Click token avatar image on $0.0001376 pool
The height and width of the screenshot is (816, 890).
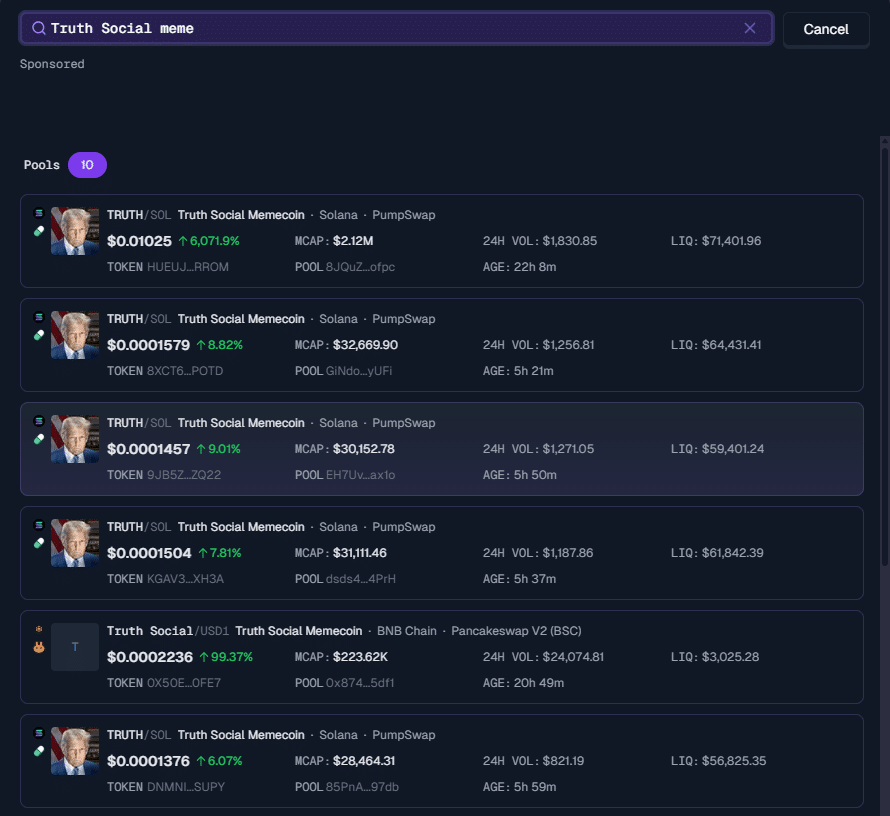[75, 751]
